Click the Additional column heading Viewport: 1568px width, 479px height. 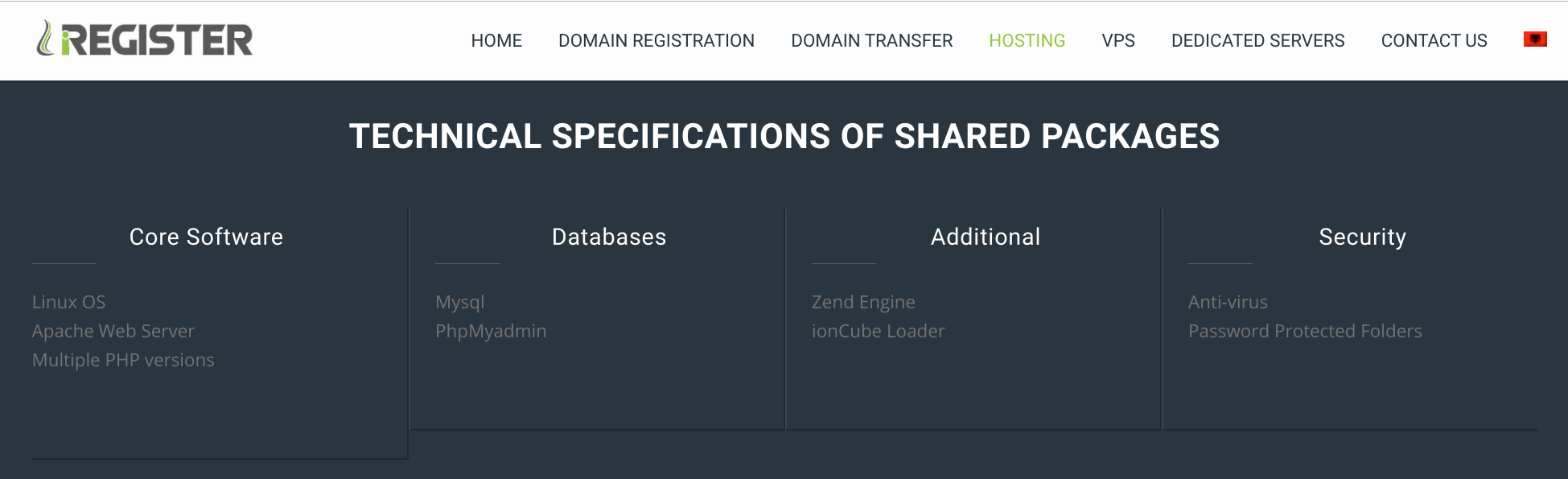(x=986, y=237)
